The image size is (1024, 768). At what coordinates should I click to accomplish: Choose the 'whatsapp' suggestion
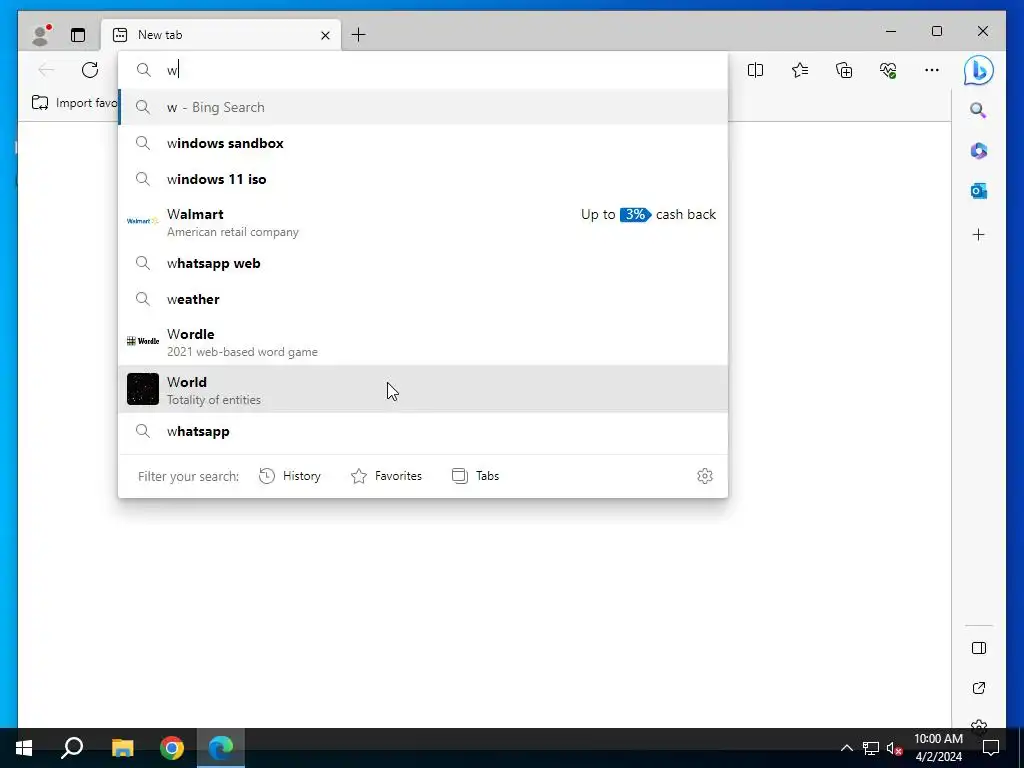(423, 431)
